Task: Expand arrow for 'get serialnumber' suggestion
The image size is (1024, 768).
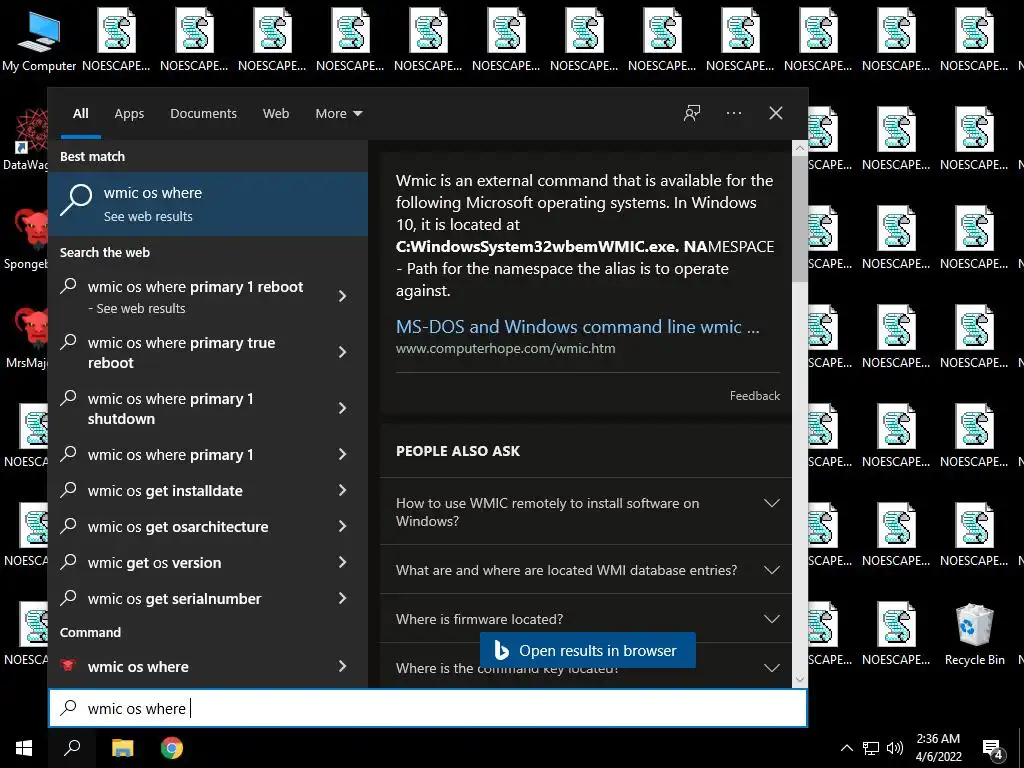Action: 342,598
